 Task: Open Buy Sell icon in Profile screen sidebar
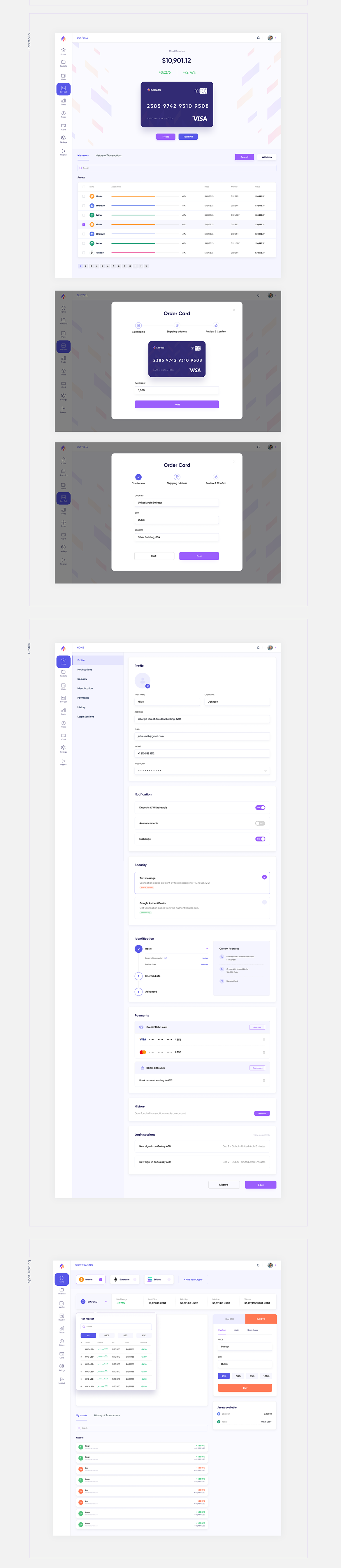(63, 698)
